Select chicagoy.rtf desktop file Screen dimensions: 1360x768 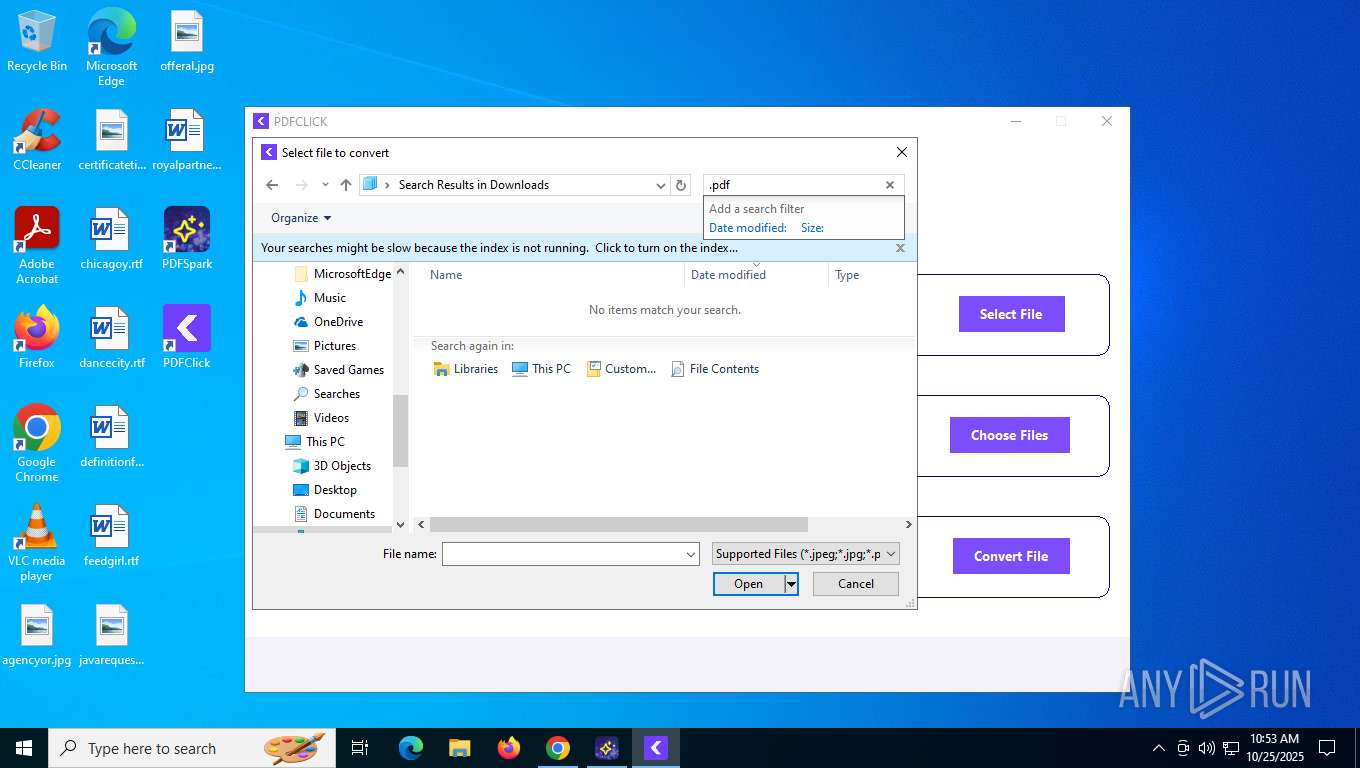click(112, 239)
